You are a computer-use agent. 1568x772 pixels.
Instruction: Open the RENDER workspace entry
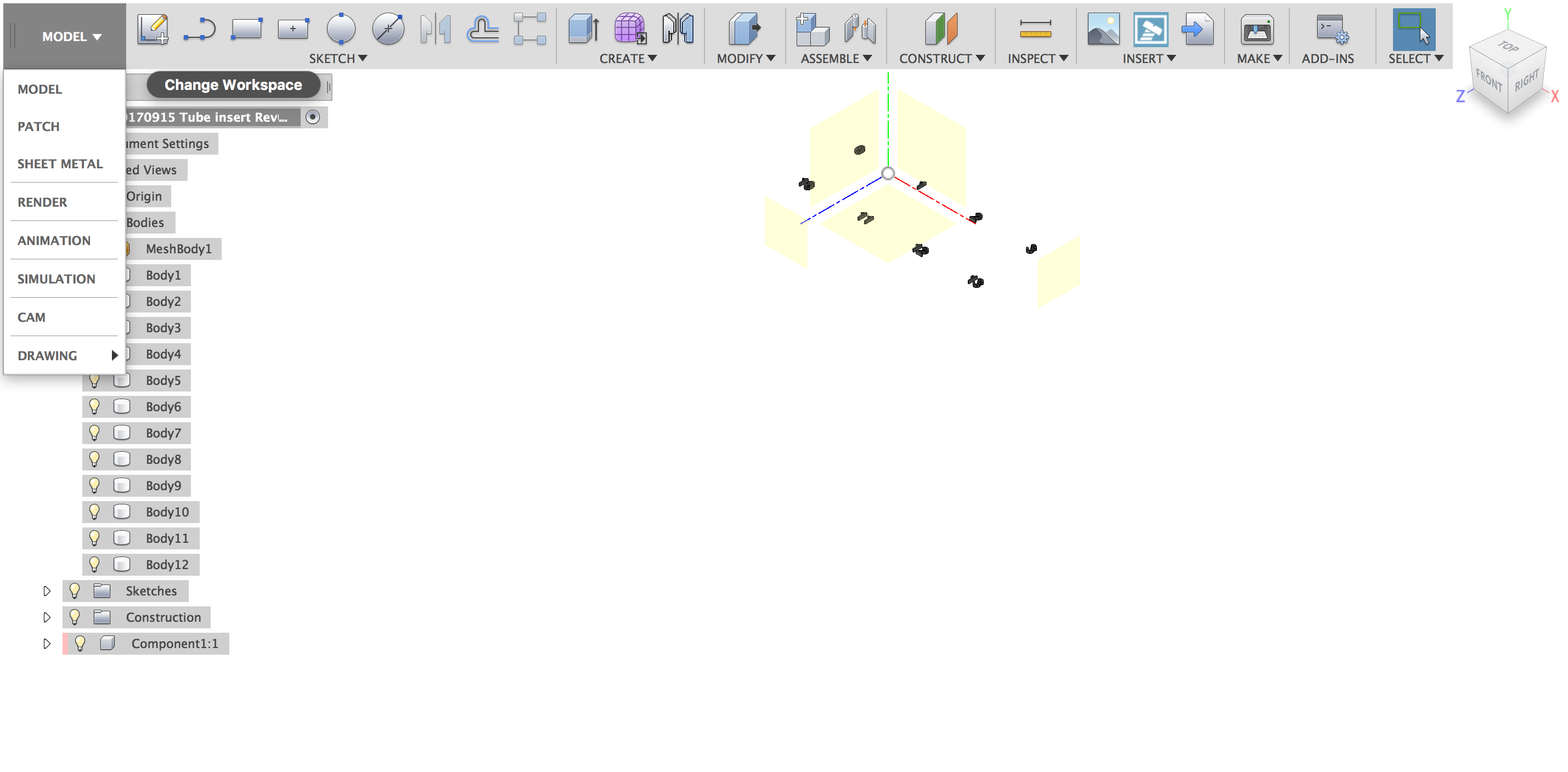click(42, 202)
